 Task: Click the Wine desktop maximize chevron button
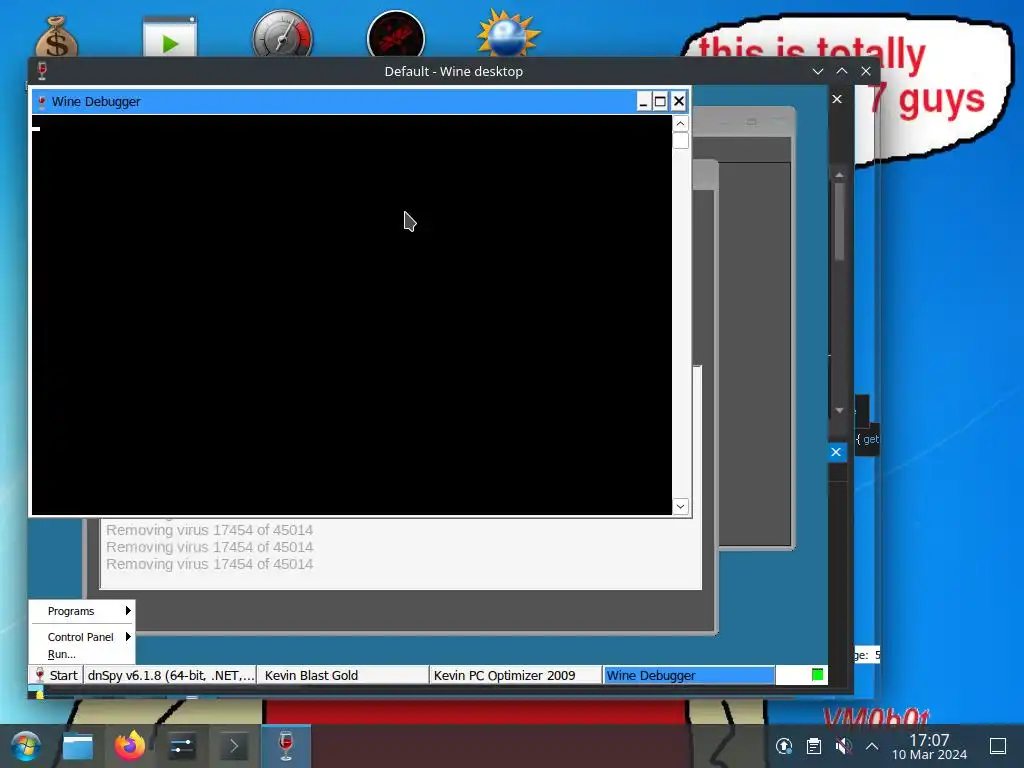pos(842,71)
